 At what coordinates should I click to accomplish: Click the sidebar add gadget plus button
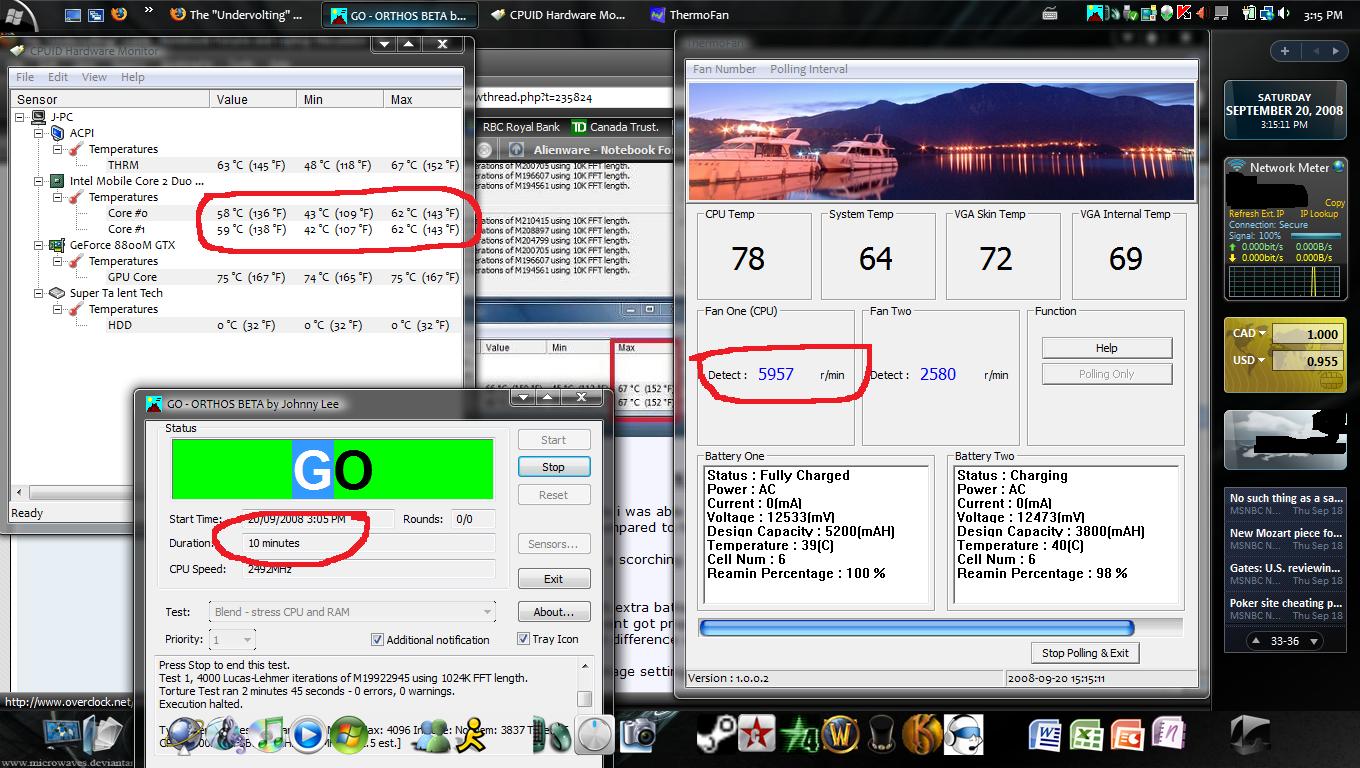[x=1285, y=51]
